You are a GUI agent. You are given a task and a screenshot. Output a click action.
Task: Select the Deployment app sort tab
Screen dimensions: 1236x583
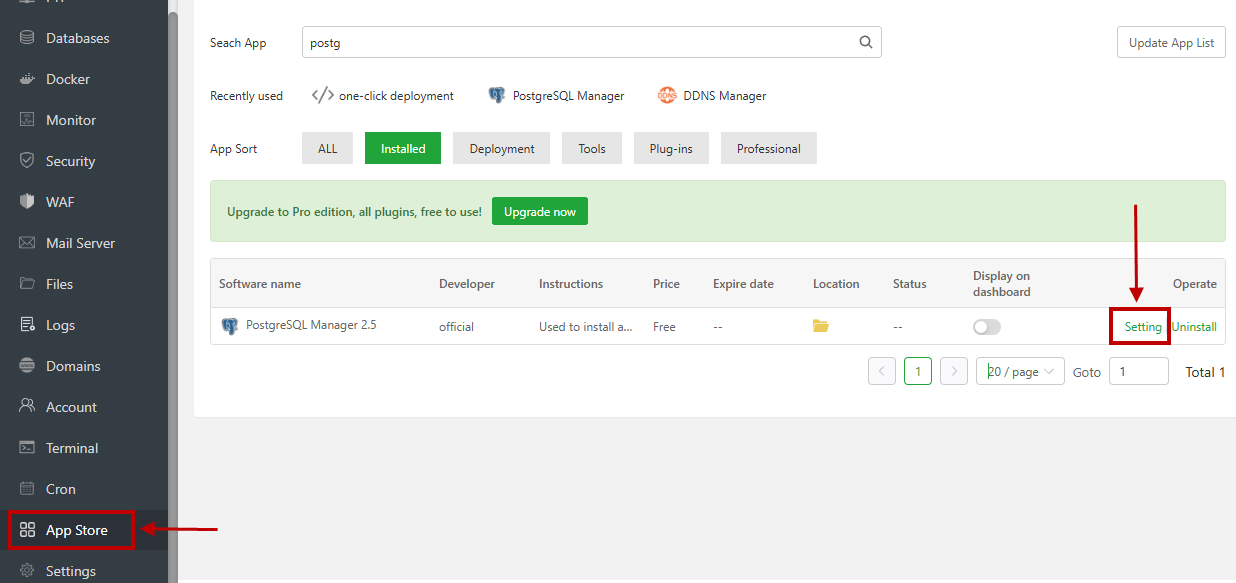click(502, 148)
